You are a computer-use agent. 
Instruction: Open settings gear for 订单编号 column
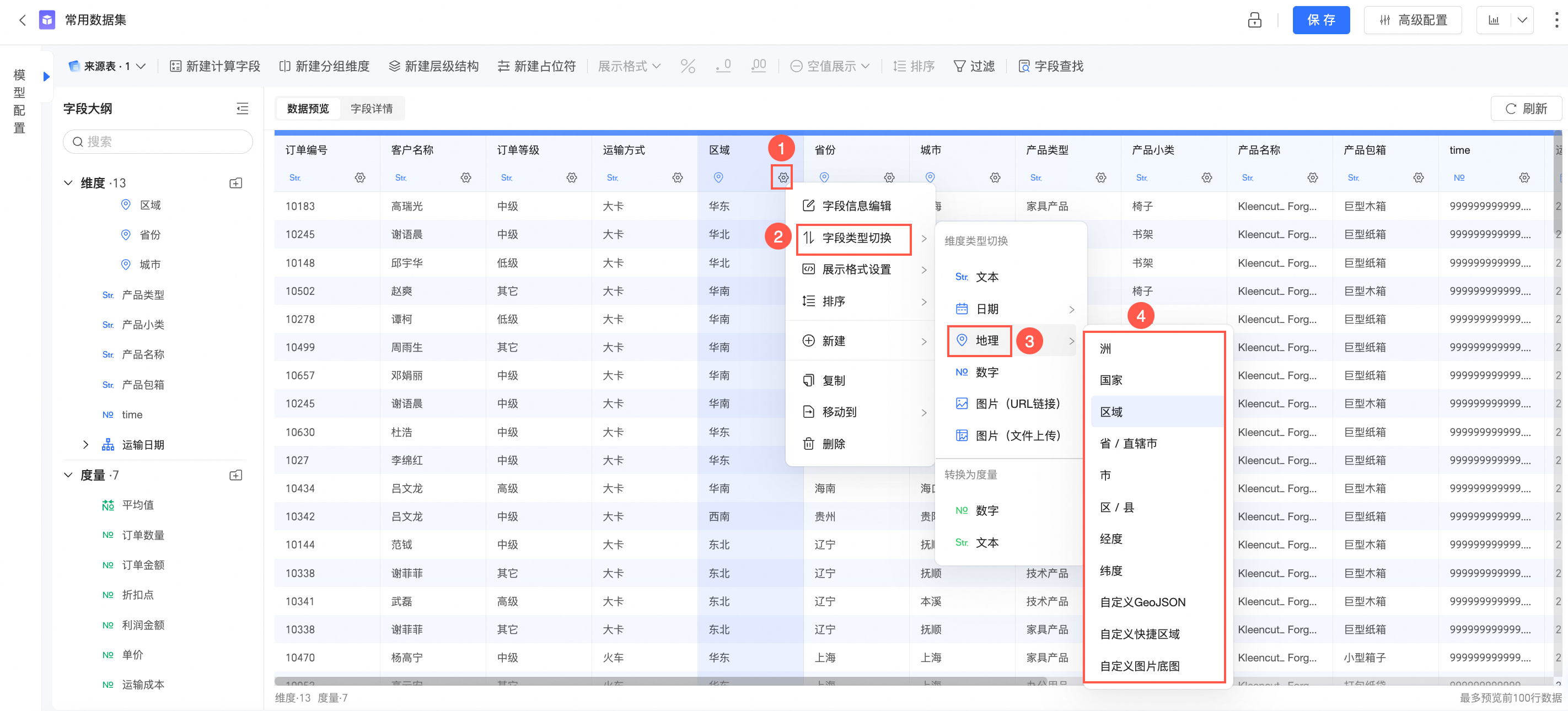(x=359, y=177)
